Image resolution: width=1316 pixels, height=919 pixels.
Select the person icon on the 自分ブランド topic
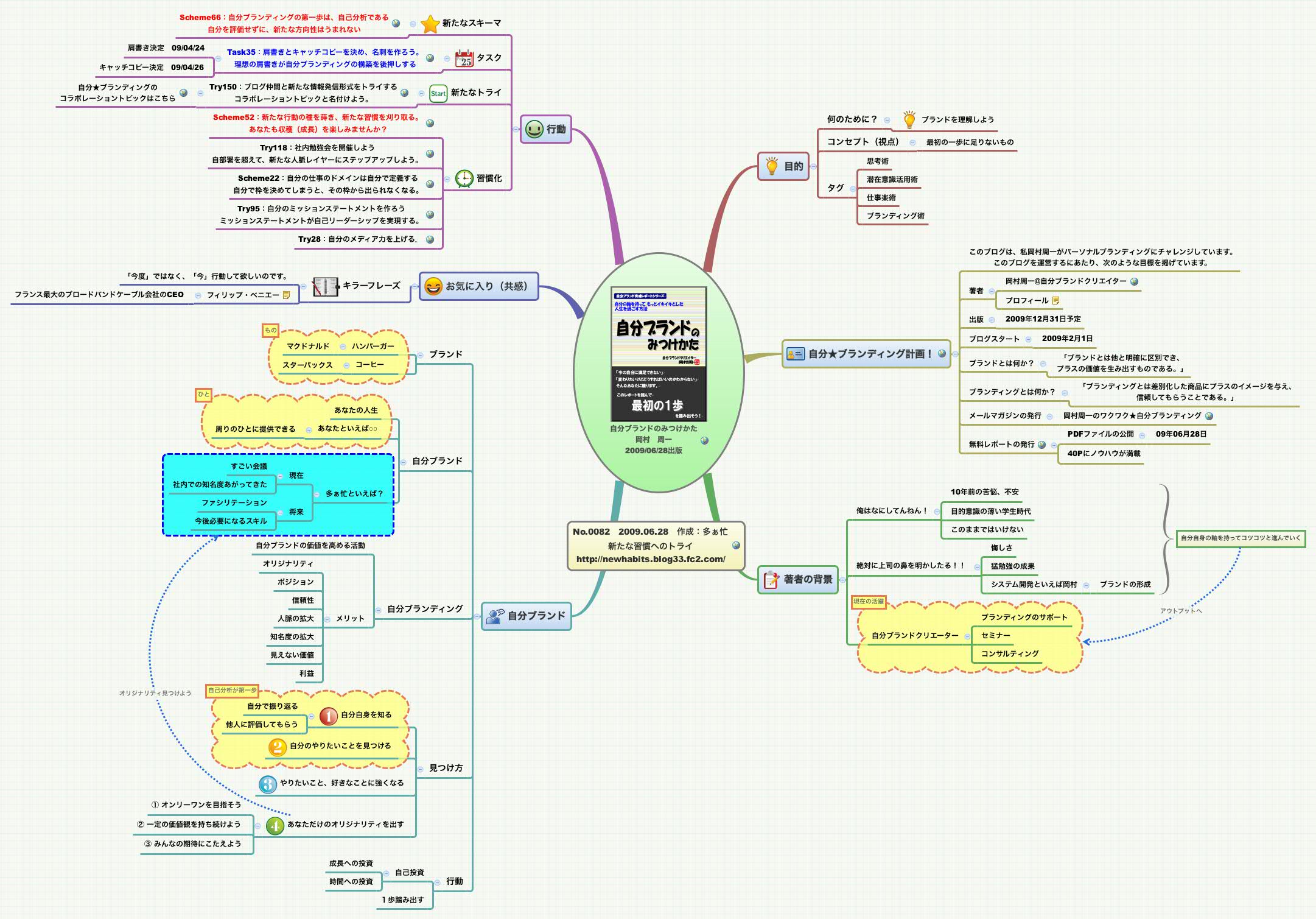click(x=494, y=617)
